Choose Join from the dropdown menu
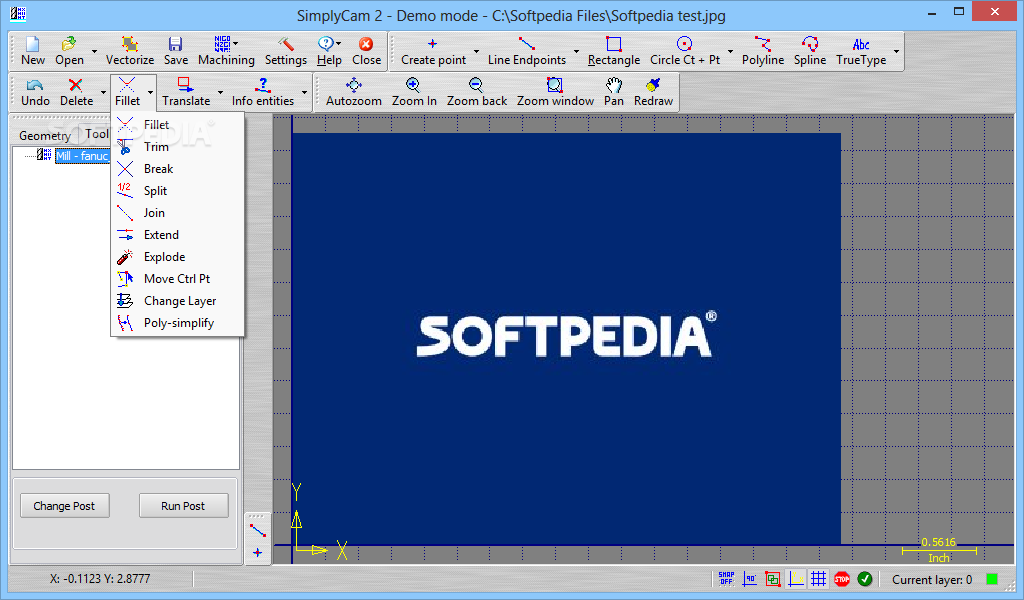 (178, 213)
